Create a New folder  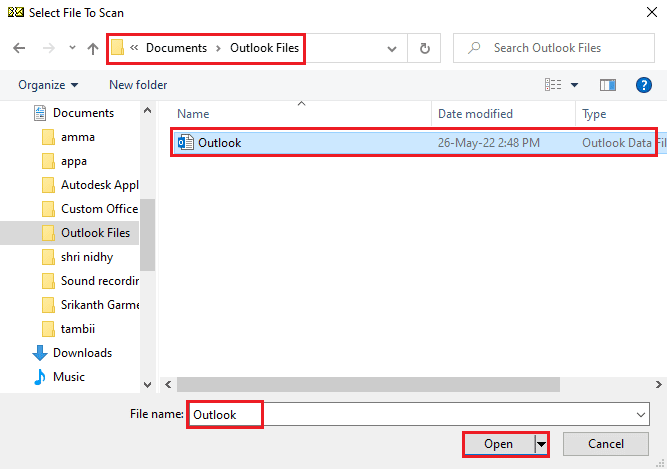coord(138,85)
